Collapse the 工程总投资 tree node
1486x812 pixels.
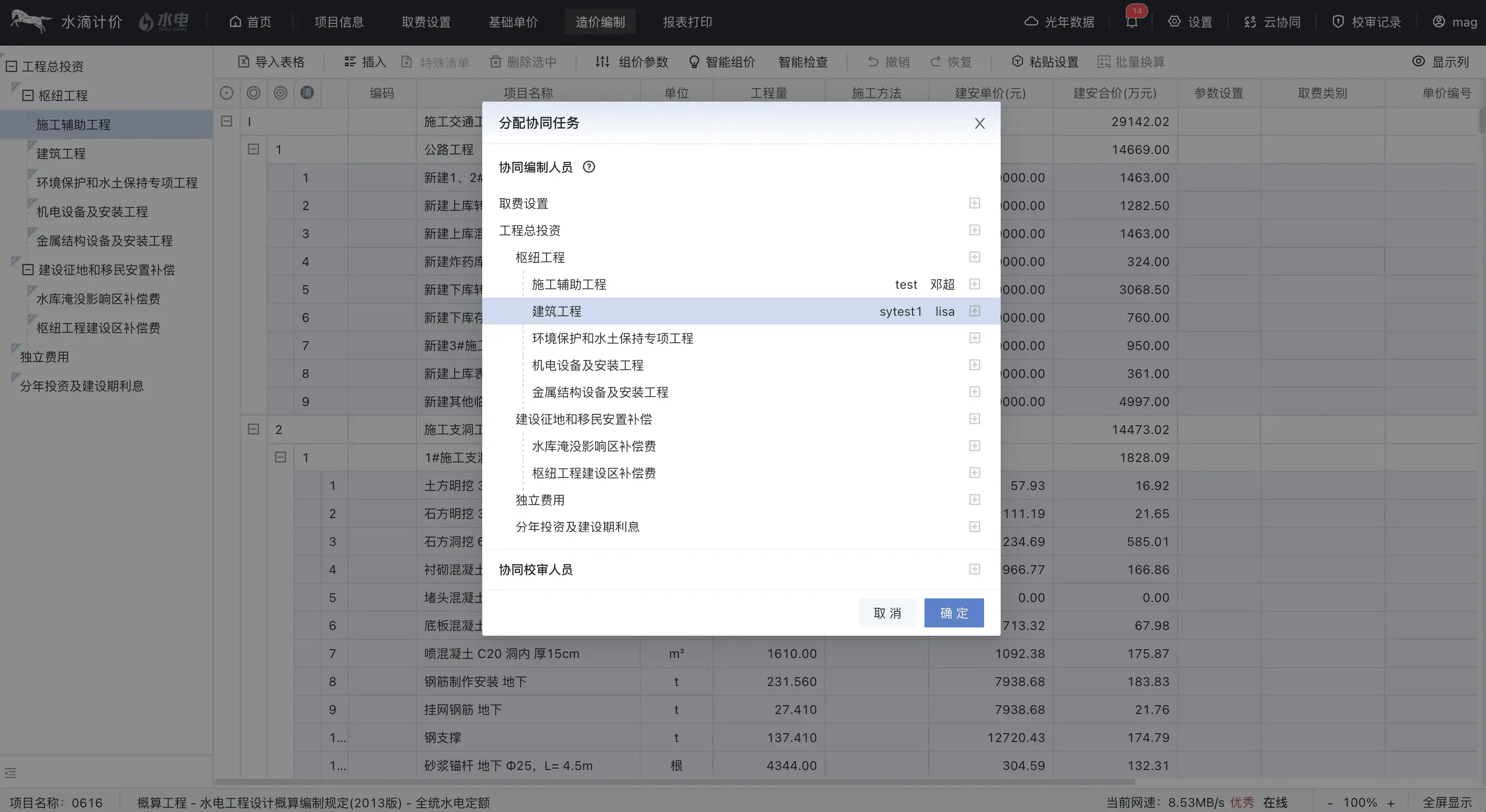11,66
